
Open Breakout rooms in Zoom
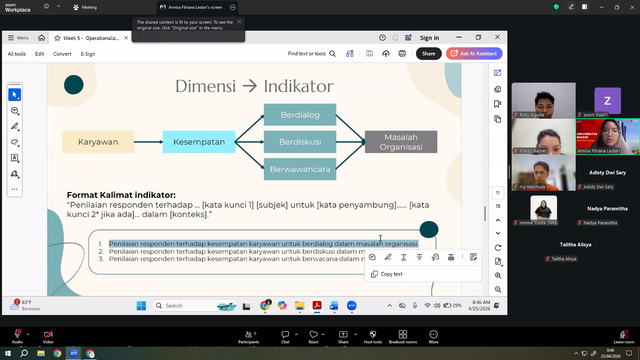[x=403, y=337]
